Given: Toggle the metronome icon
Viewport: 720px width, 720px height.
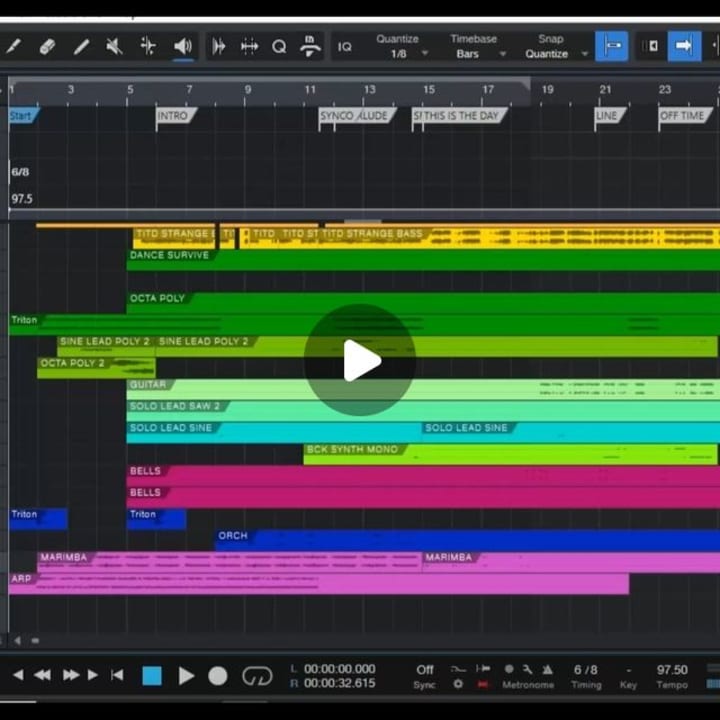Looking at the screenshot, I should click(x=547, y=670).
